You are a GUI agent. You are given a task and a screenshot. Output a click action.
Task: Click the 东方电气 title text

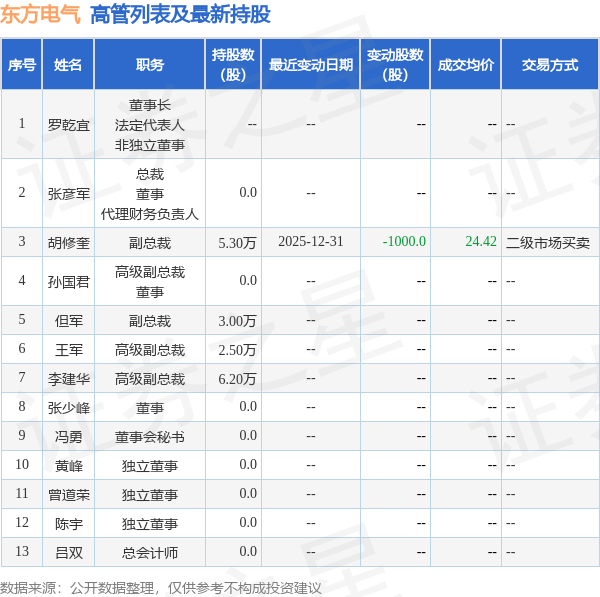click(40, 15)
